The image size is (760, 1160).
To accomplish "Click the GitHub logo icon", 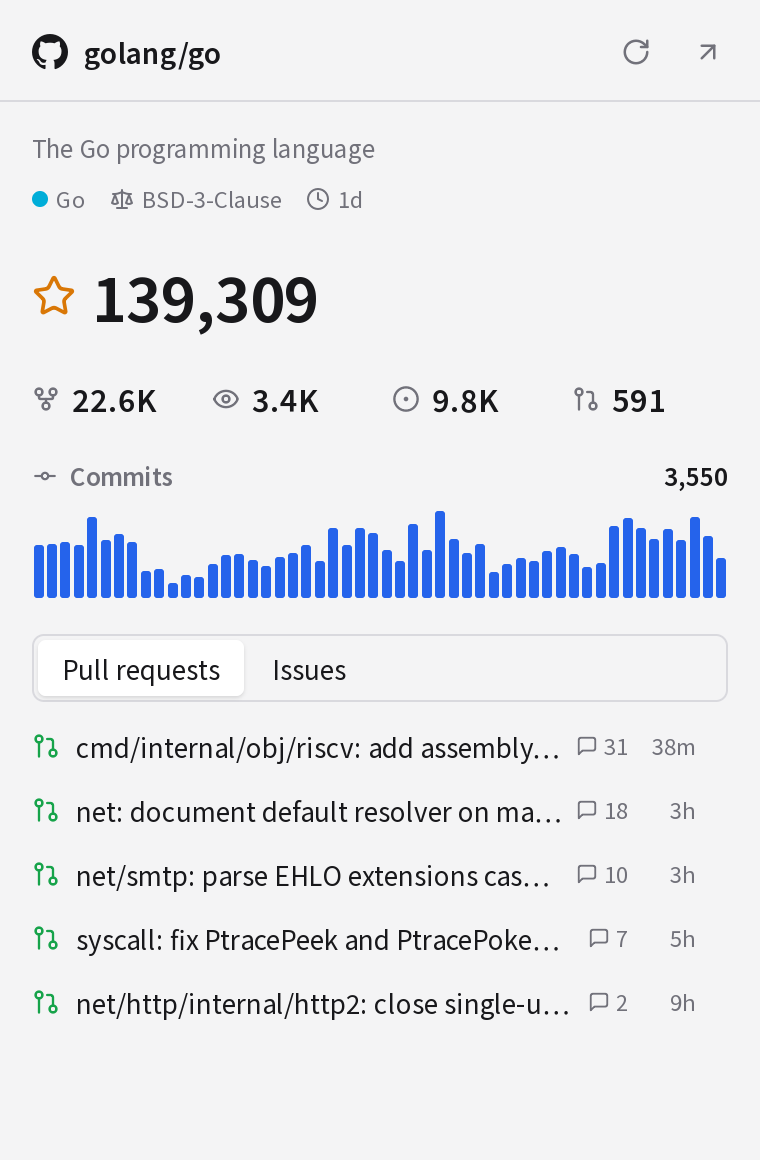I will click(50, 53).
